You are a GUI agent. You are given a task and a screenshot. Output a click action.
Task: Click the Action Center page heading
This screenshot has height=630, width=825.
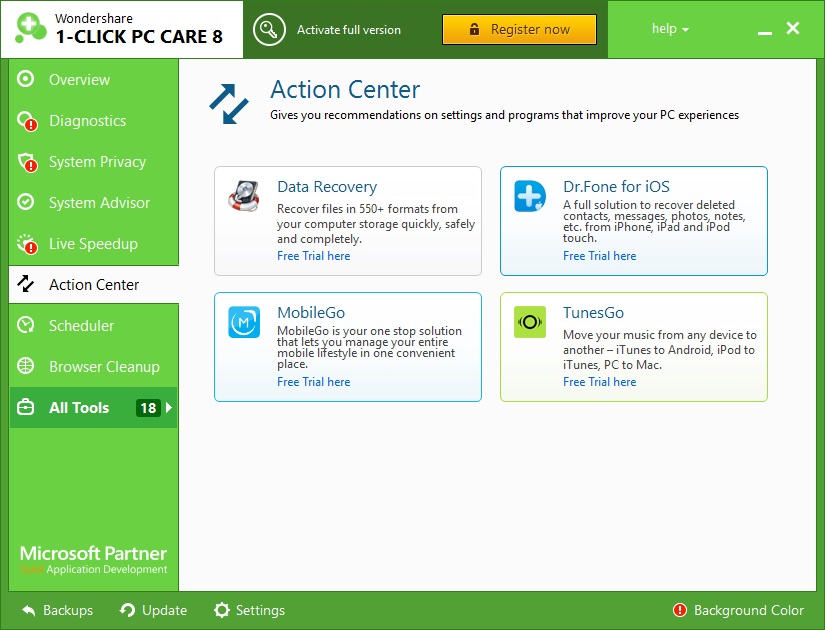345,89
